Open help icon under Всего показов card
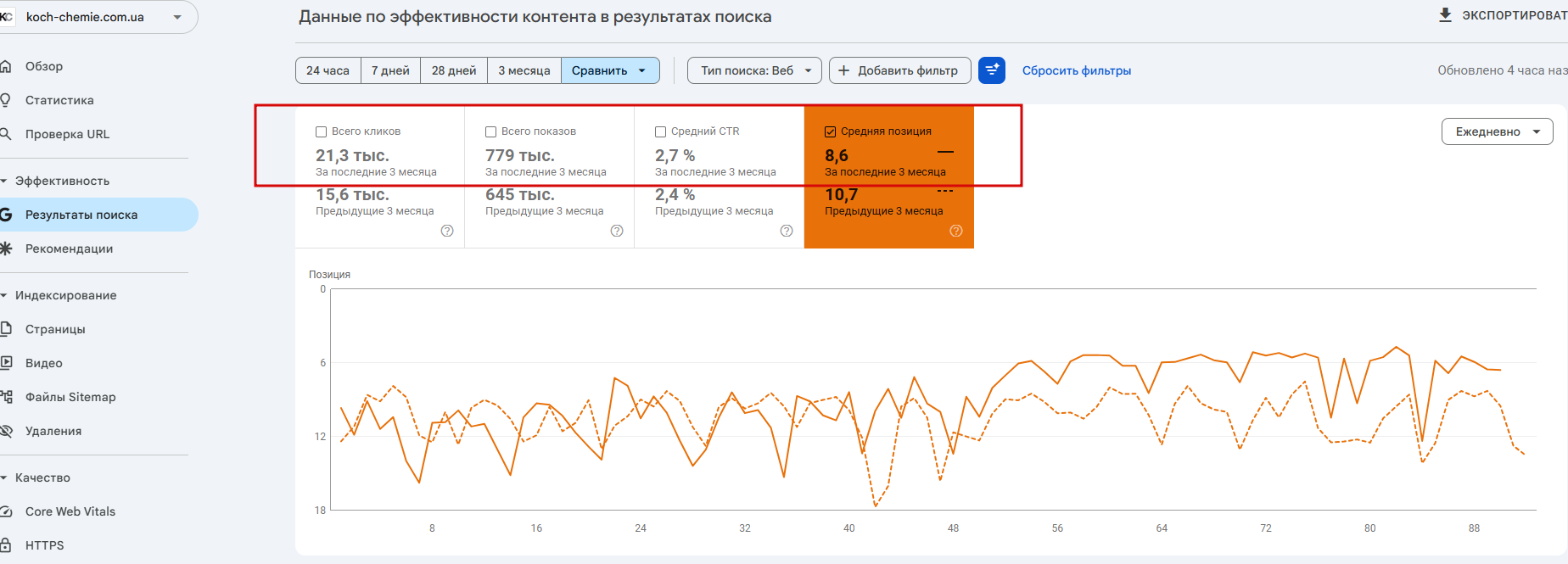 pyautogui.click(x=617, y=231)
